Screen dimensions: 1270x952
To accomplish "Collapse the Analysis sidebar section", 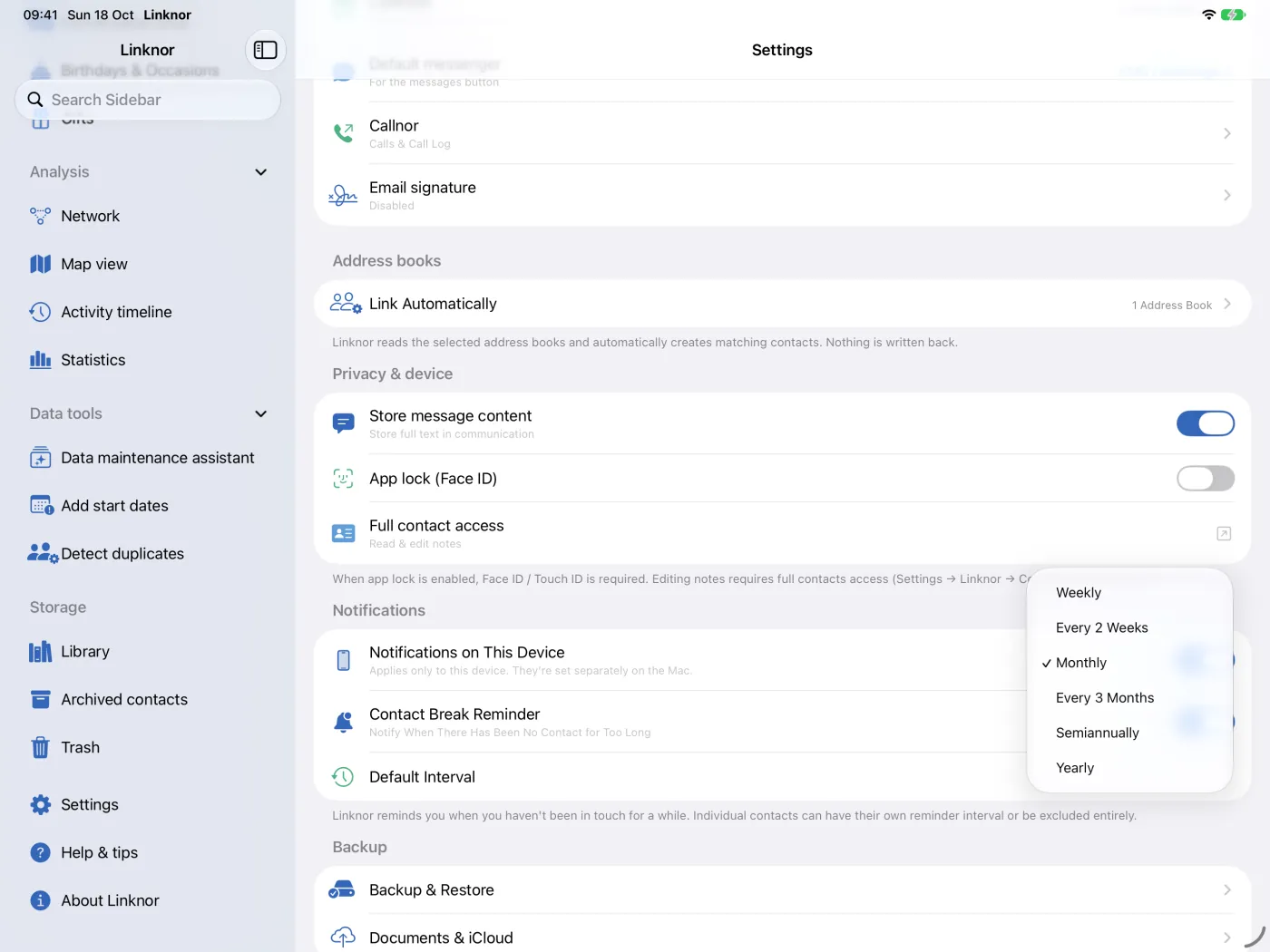I will (261, 172).
